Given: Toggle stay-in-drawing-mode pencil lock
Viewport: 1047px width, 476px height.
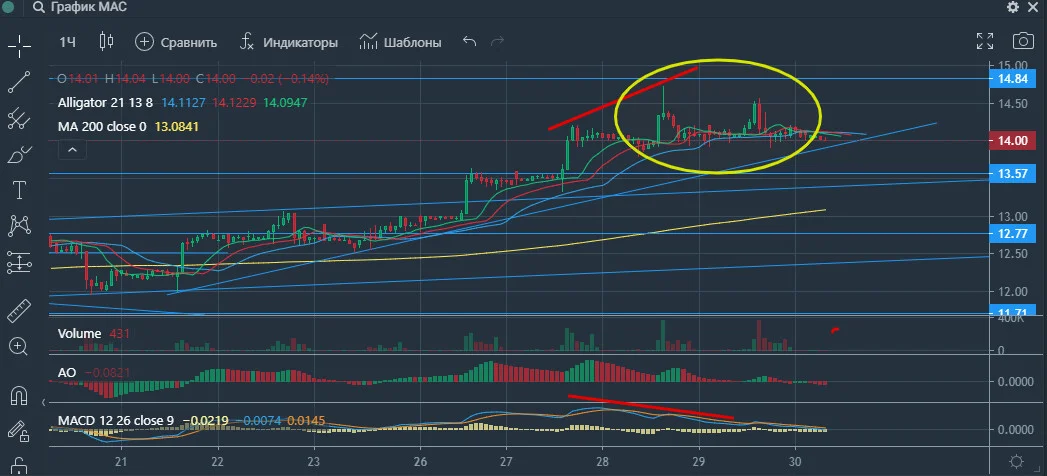Looking at the screenshot, I should pos(19,431).
